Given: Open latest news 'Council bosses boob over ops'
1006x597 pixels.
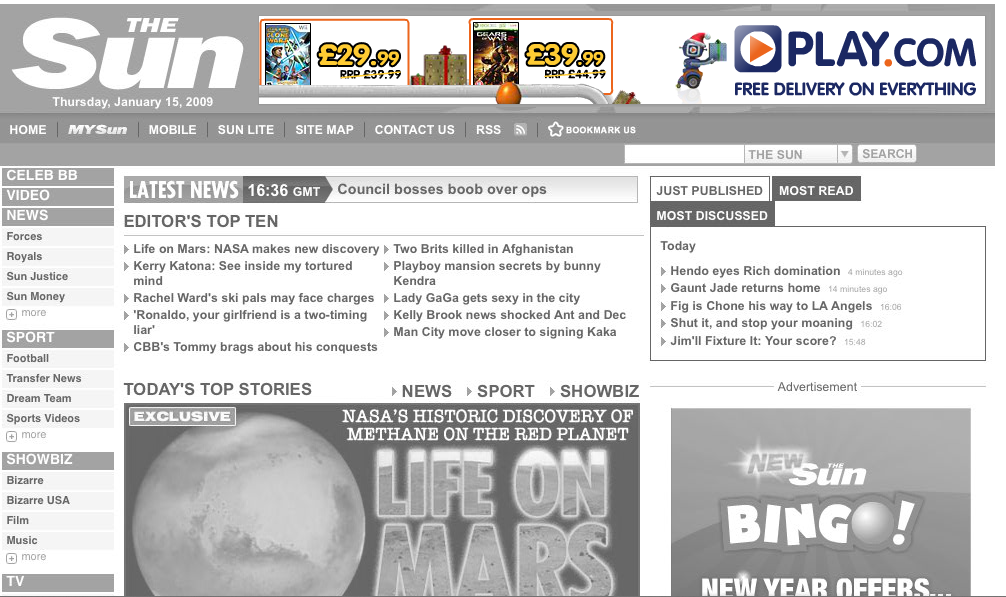Looking at the screenshot, I should (x=442, y=189).
